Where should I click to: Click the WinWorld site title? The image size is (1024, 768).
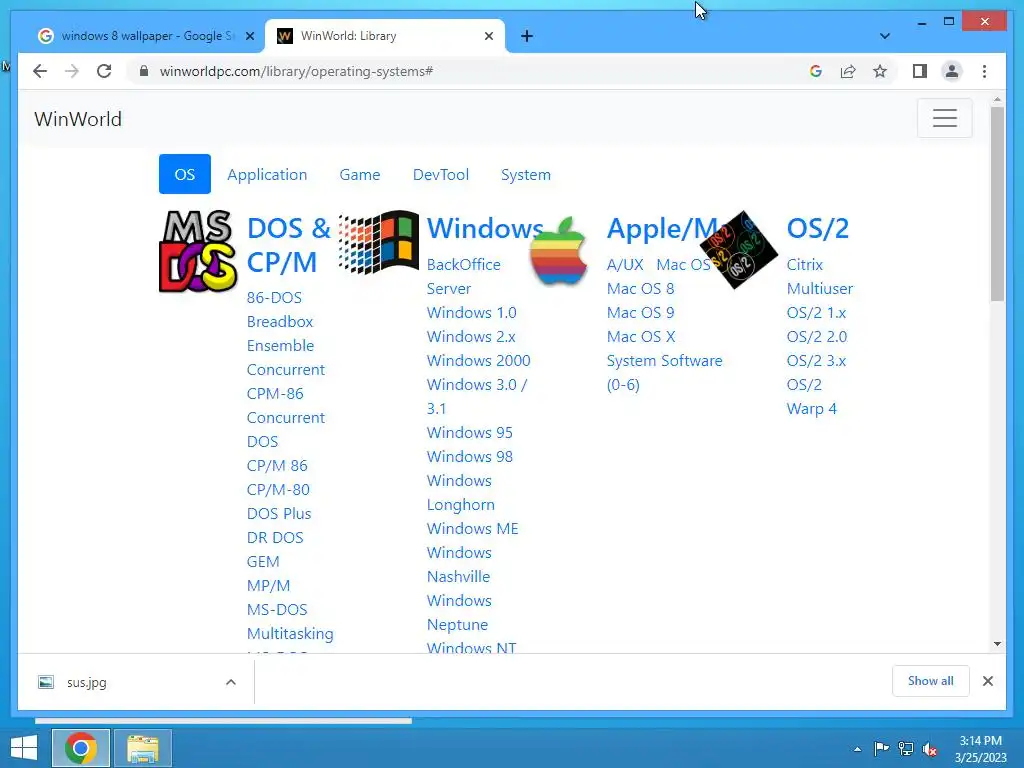(x=78, y=119)
